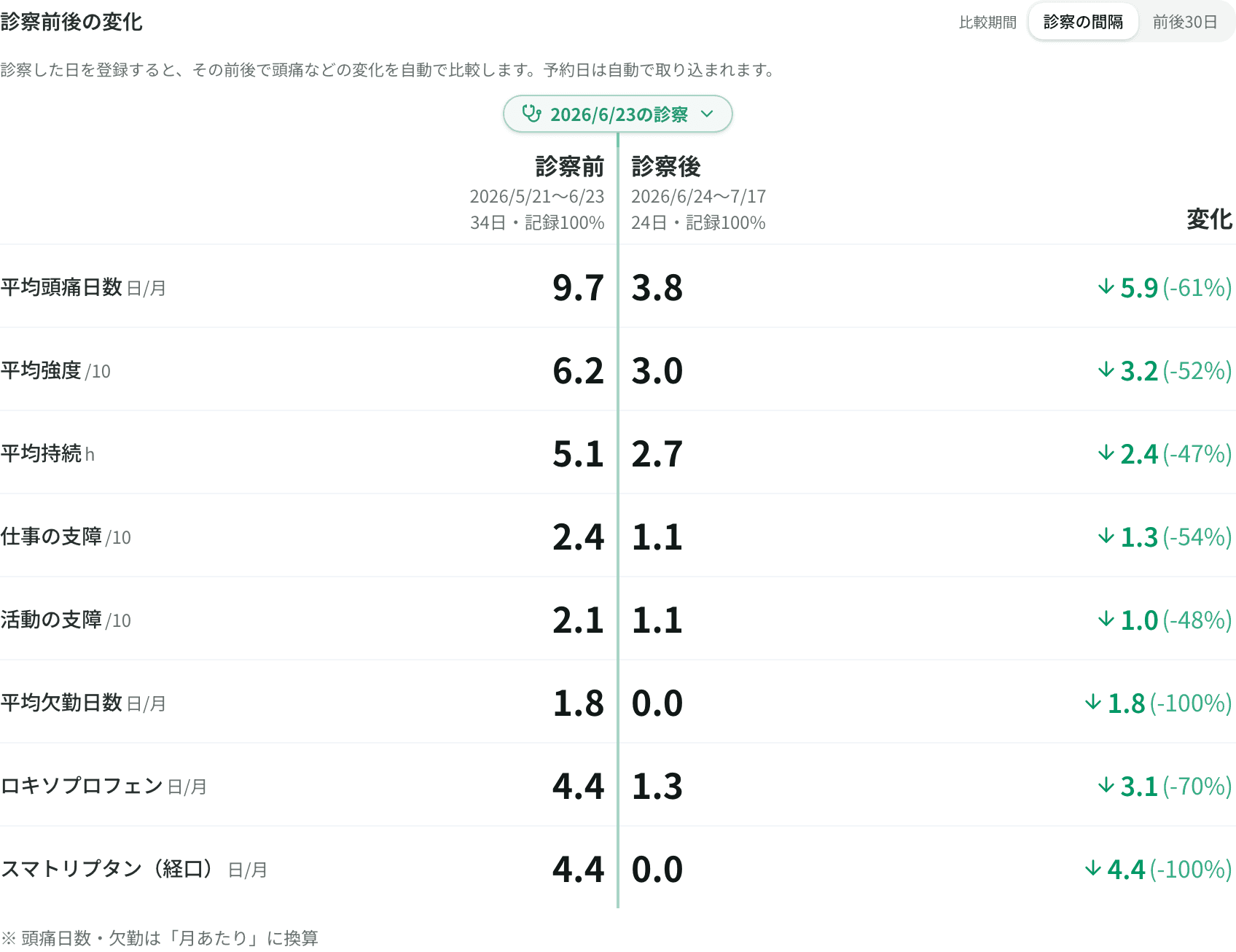Click the down arrow next to 5.9 (-61%)
This screenshot has height=952, width=1236.
pyautogui.click(x=1106, y=286)
